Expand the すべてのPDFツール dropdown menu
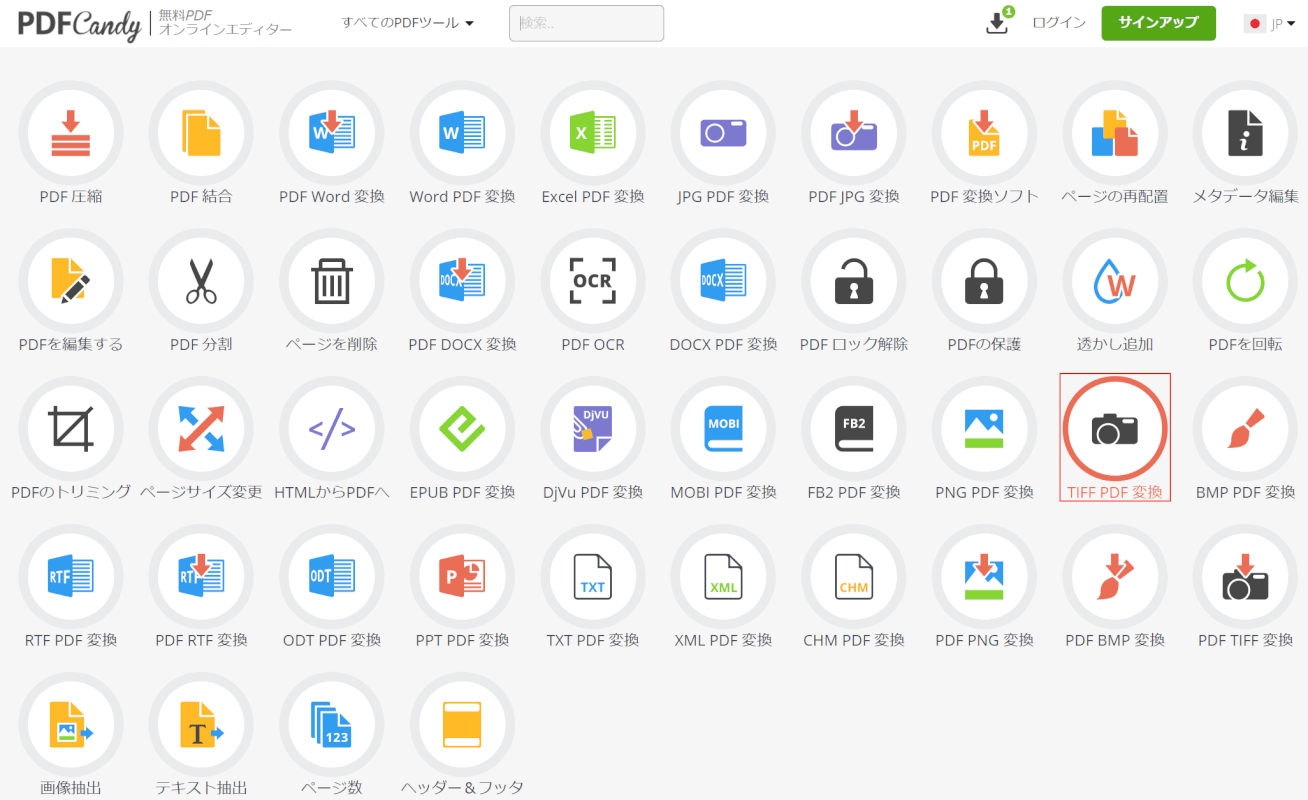This screenshot has height=800, width=1308. pyautogui.click(x=407, y=22)
